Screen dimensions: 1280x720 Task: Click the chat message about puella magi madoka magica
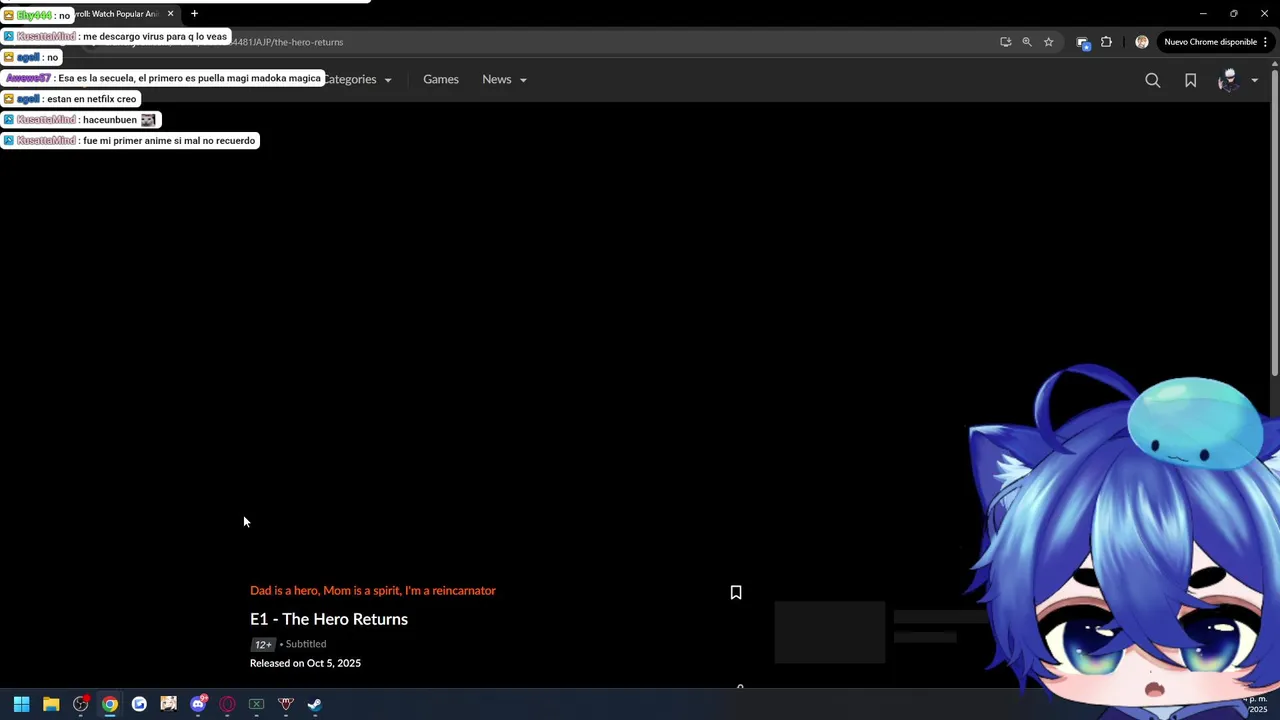click(163, 78)
